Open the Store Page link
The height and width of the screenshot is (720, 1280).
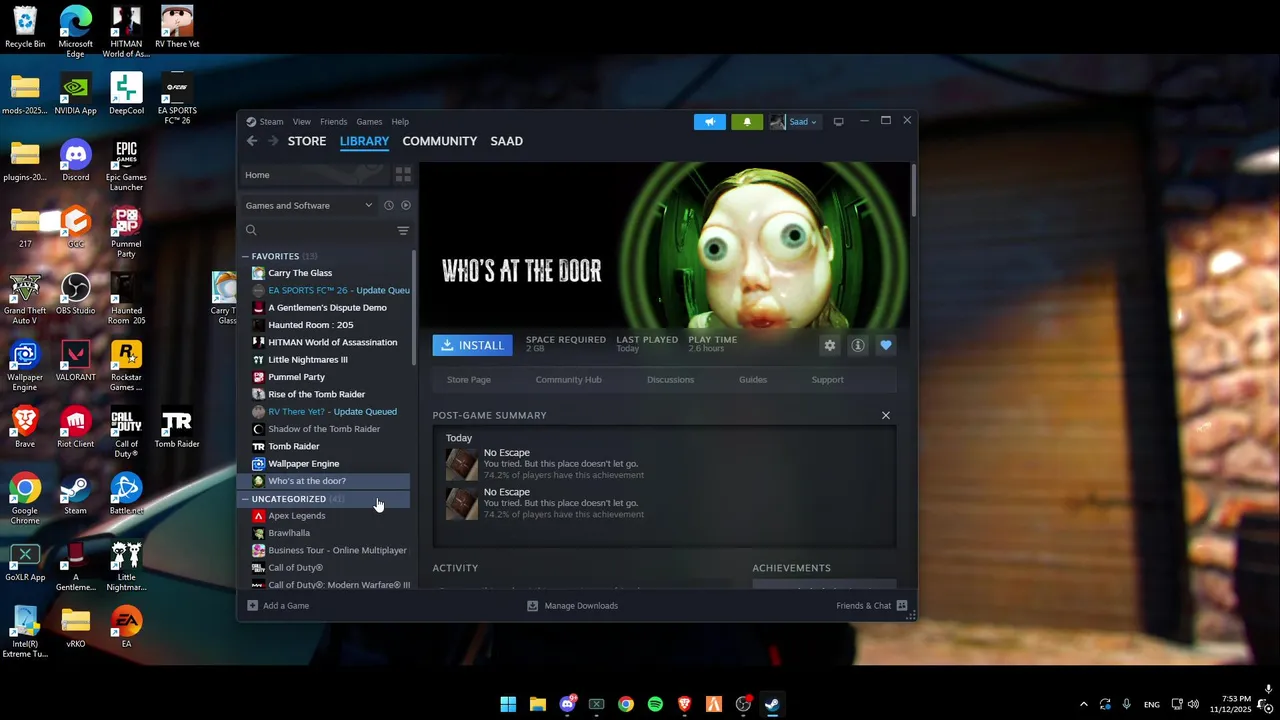468,380
